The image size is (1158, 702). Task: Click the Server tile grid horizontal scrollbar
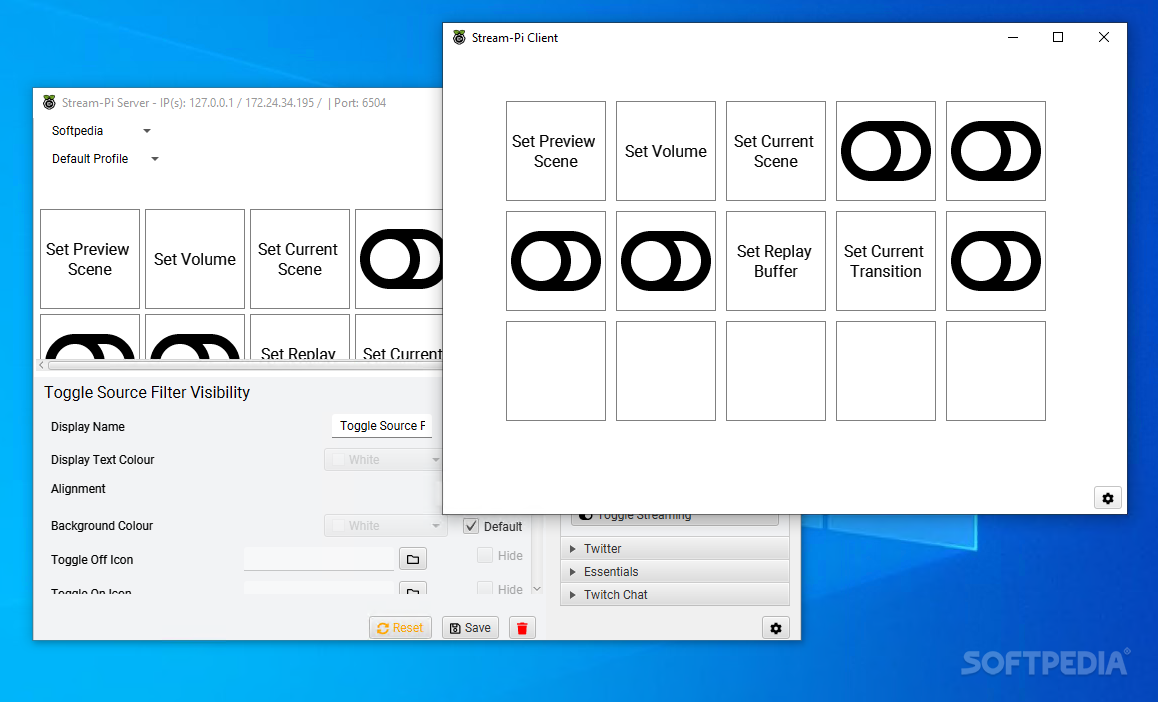244,365
